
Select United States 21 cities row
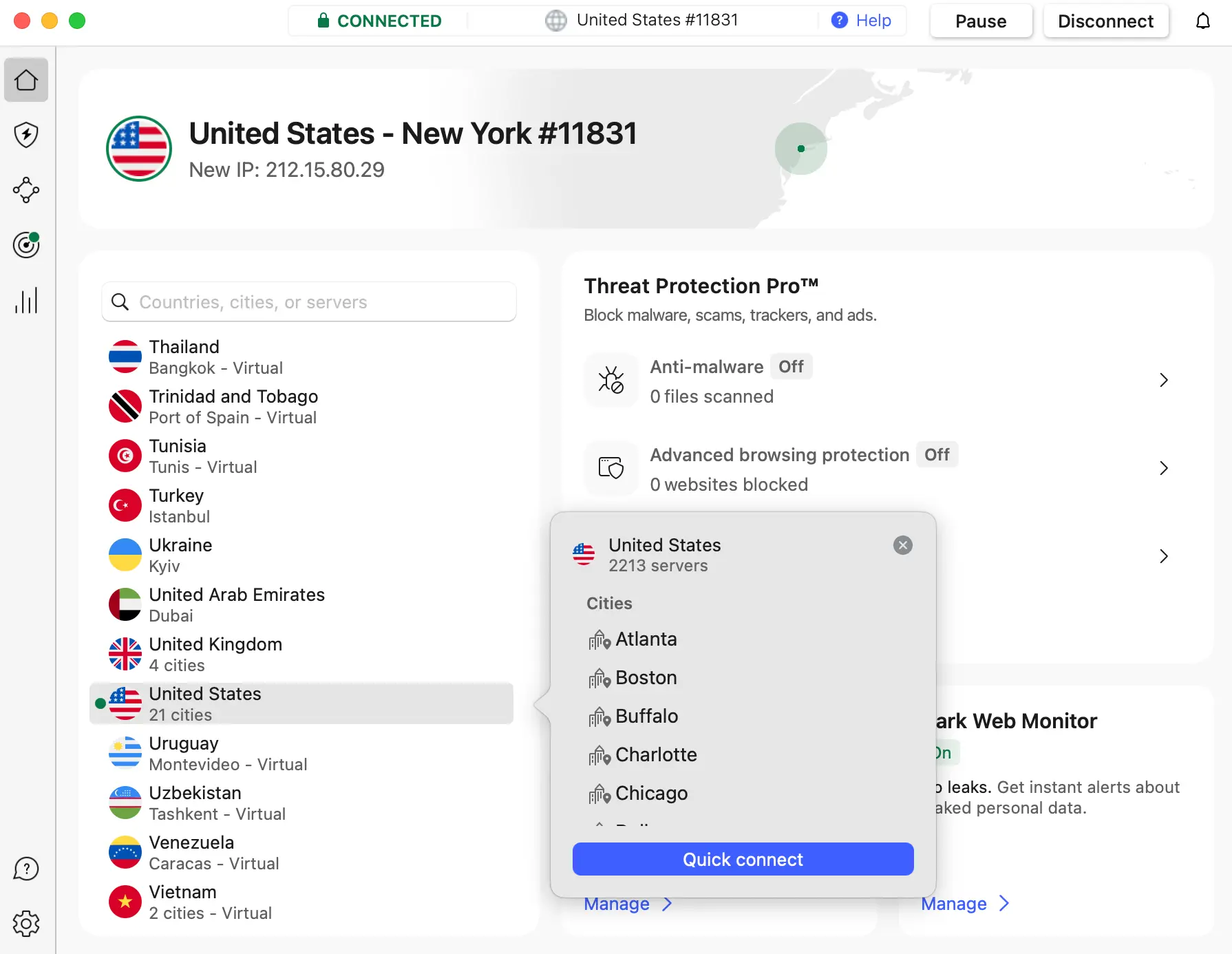[x=301, y=703]
